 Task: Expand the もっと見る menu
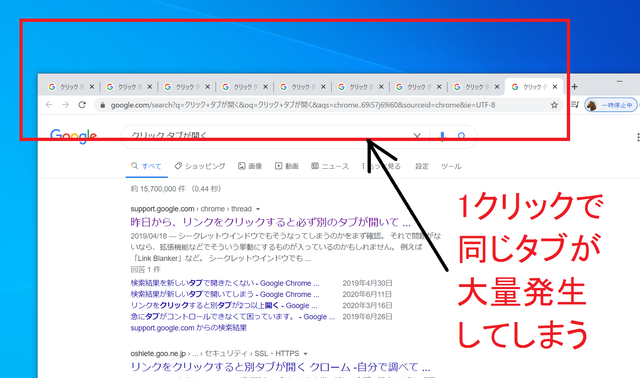click(381, 166)
